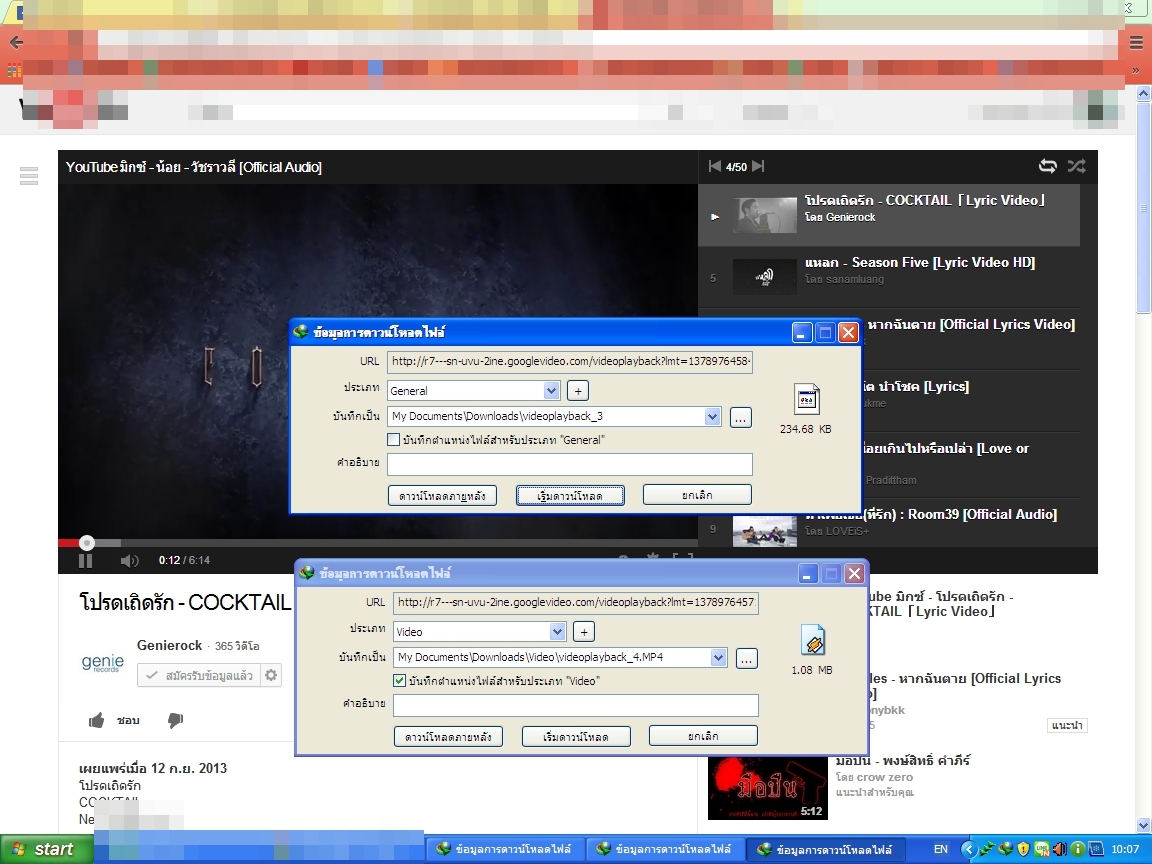This screenshot has height=864, width=1152.
Task: Pause the YouTube video
Action: (x=85, y=561)
